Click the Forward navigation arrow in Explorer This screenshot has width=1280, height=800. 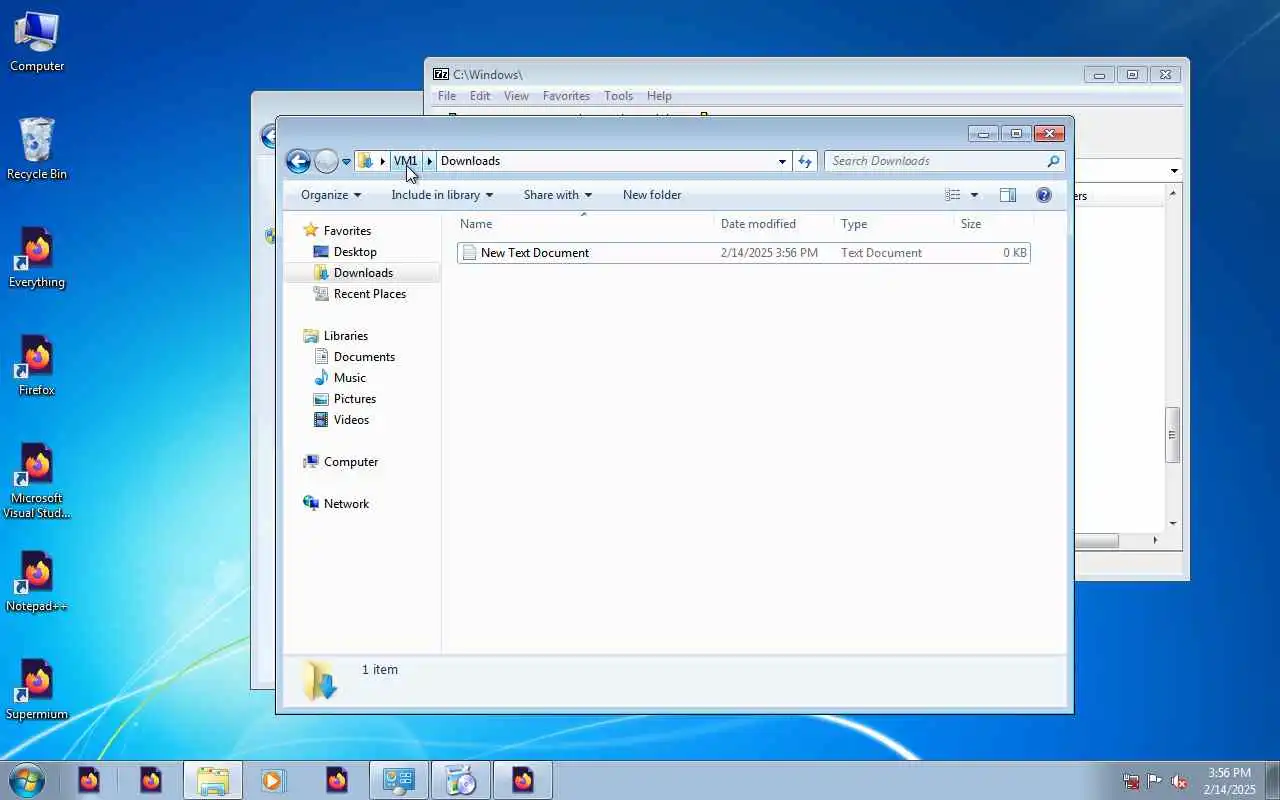click(326, 161)
